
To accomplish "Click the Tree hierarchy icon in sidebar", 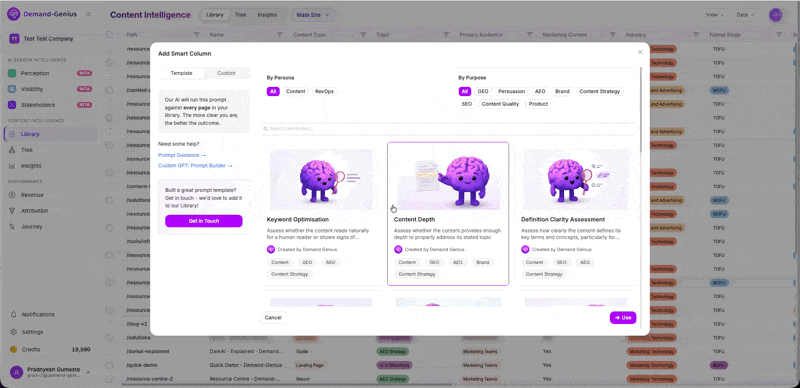I will point(12,150).
